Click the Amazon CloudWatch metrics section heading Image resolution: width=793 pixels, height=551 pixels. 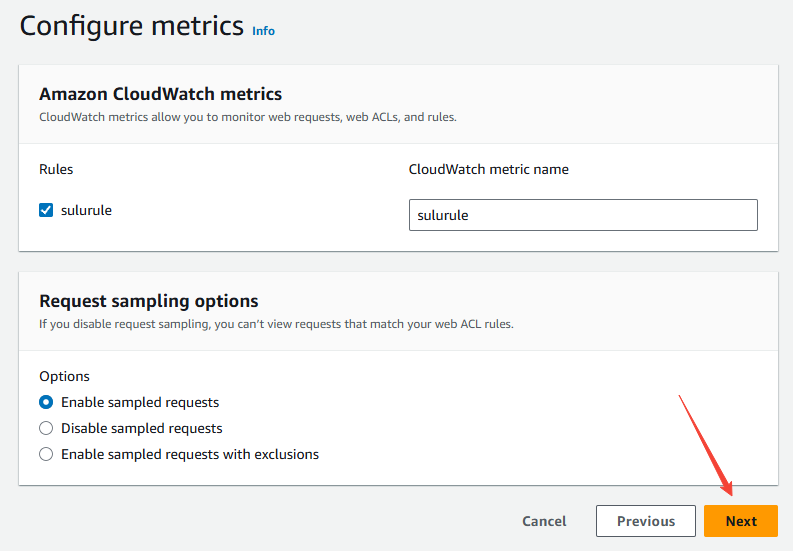160,94
